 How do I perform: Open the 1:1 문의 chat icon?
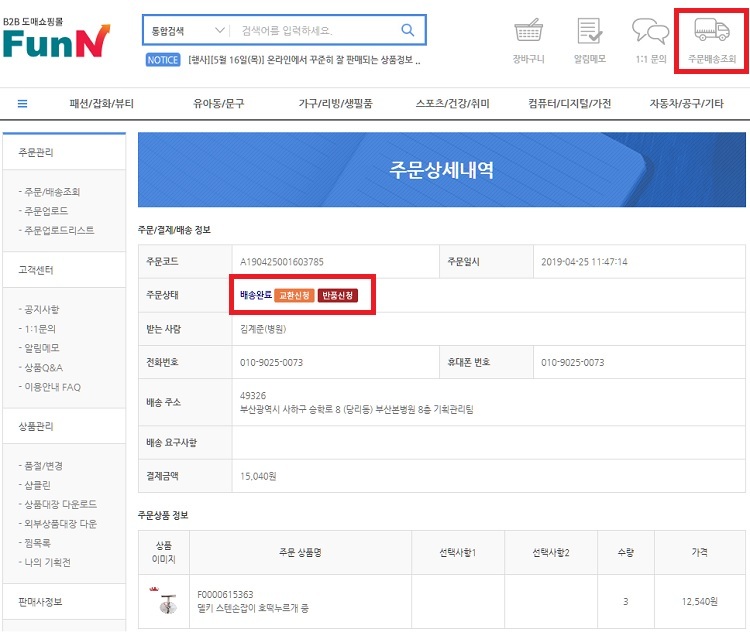point(650,32)
